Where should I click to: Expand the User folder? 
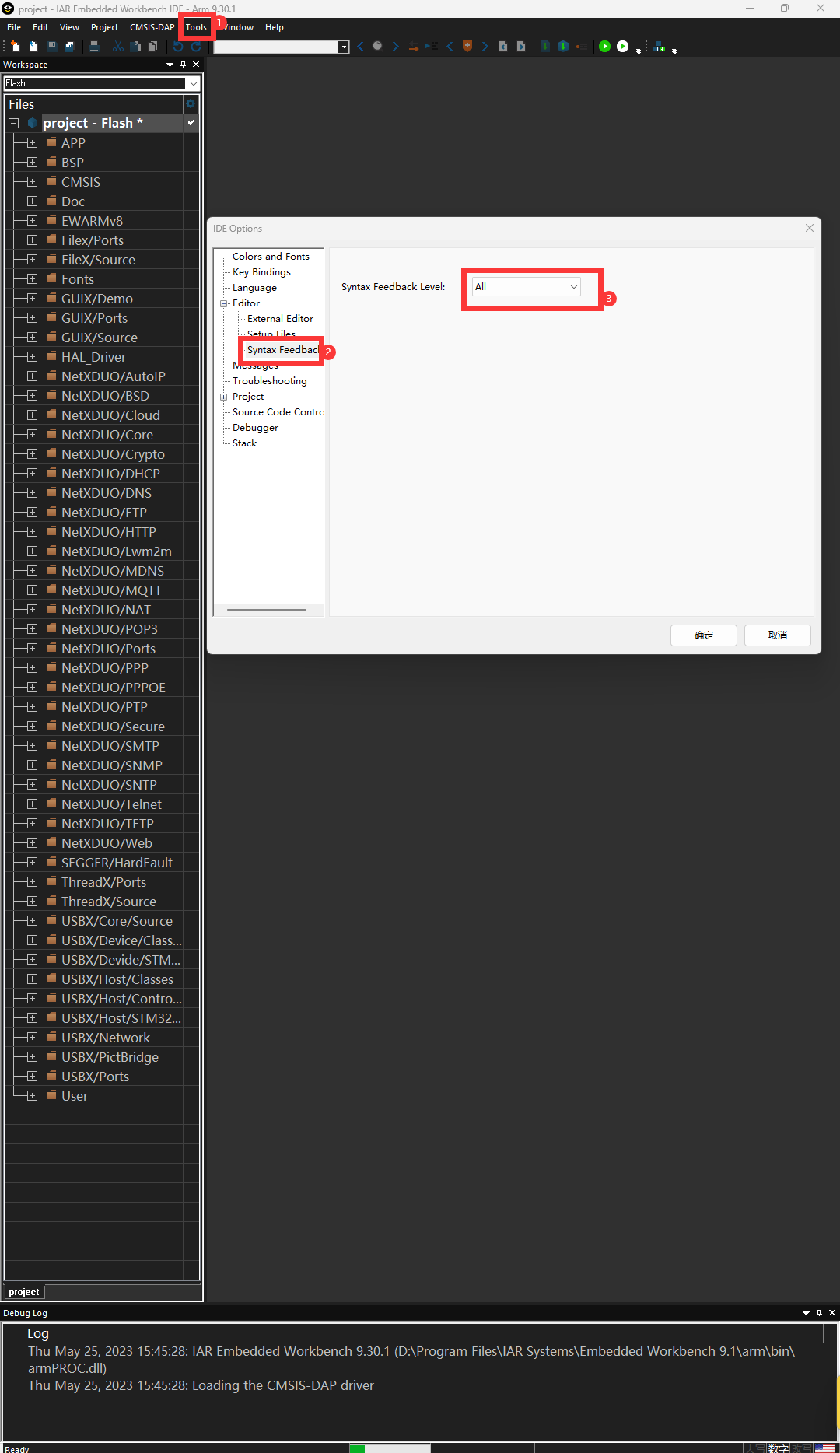(32, 1096)
